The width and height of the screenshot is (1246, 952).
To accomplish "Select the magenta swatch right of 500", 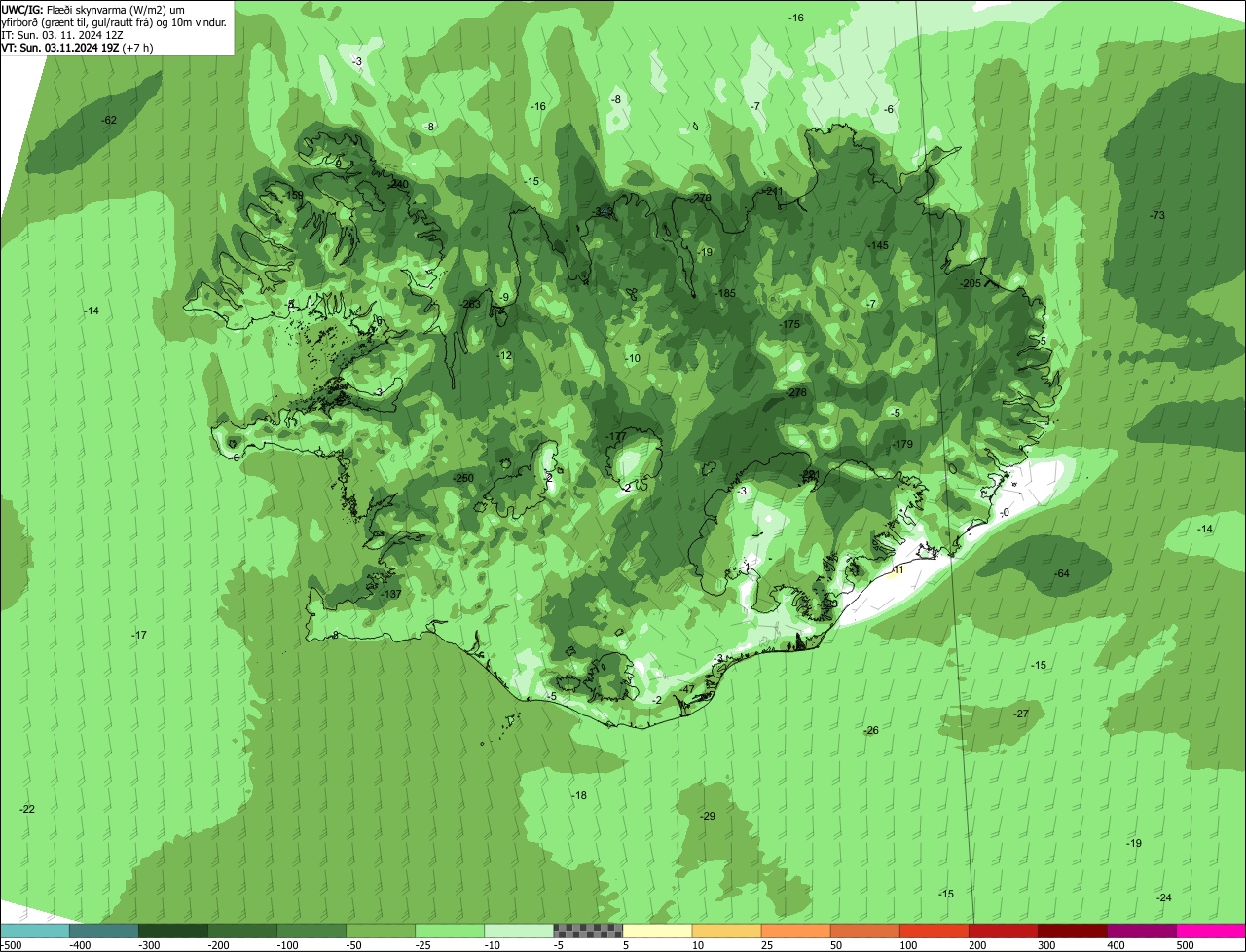I will tap(1211, 931).
